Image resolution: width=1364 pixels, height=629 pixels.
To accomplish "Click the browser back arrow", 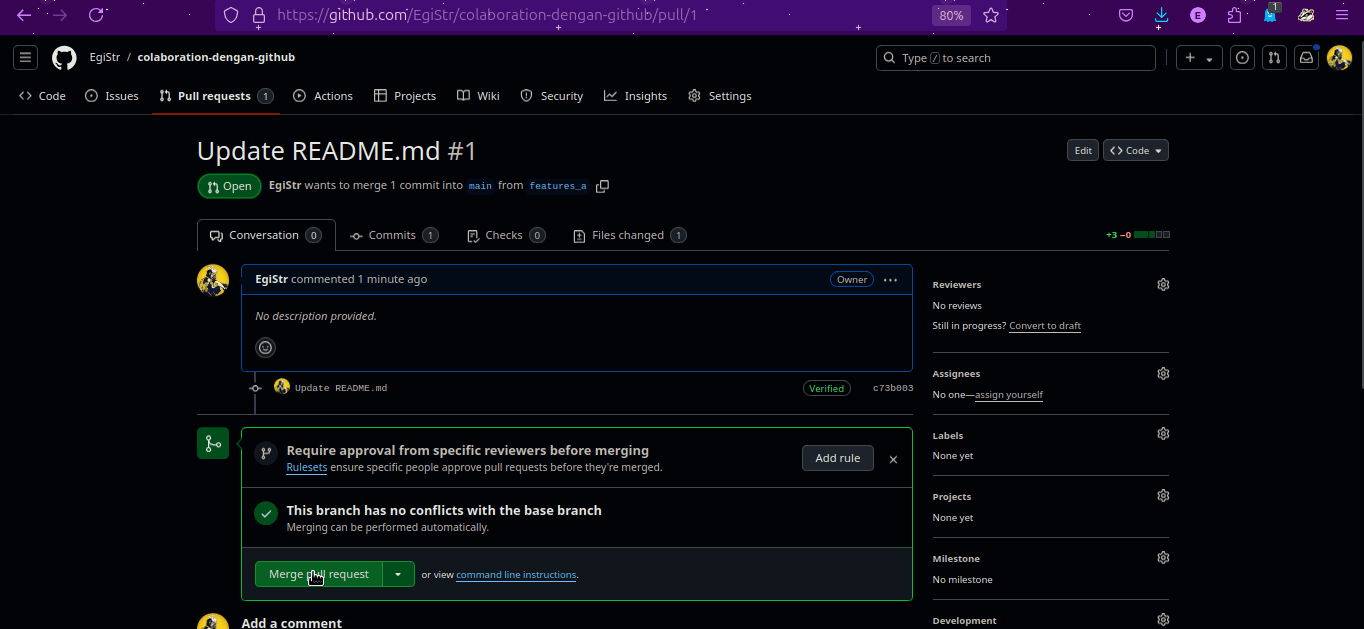I will (x=24, y=15).
